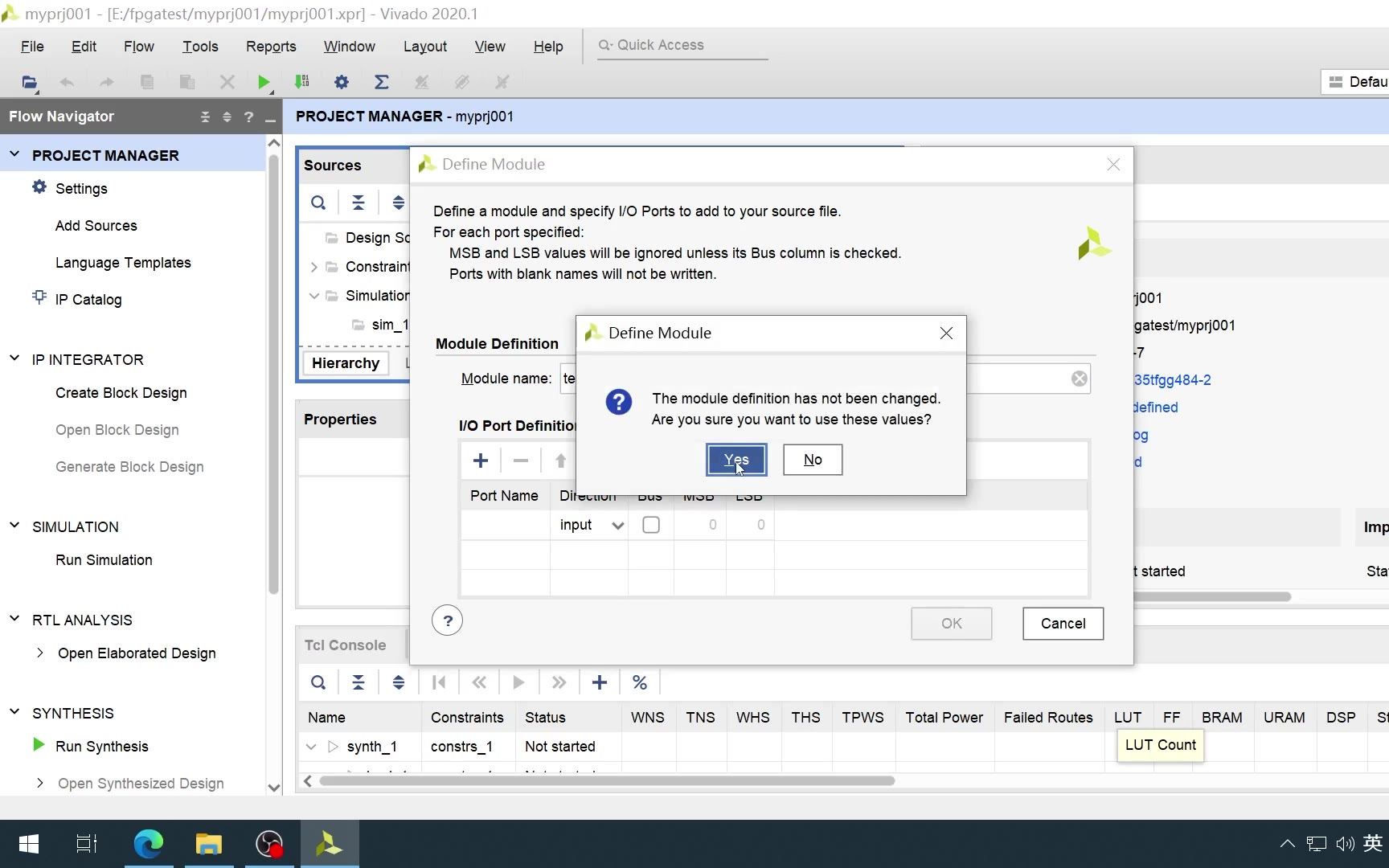Image resolution: width=1389 pixels, height=868 pixels.
Task: Click the percent progress icon
Action: tap(640, 682)
